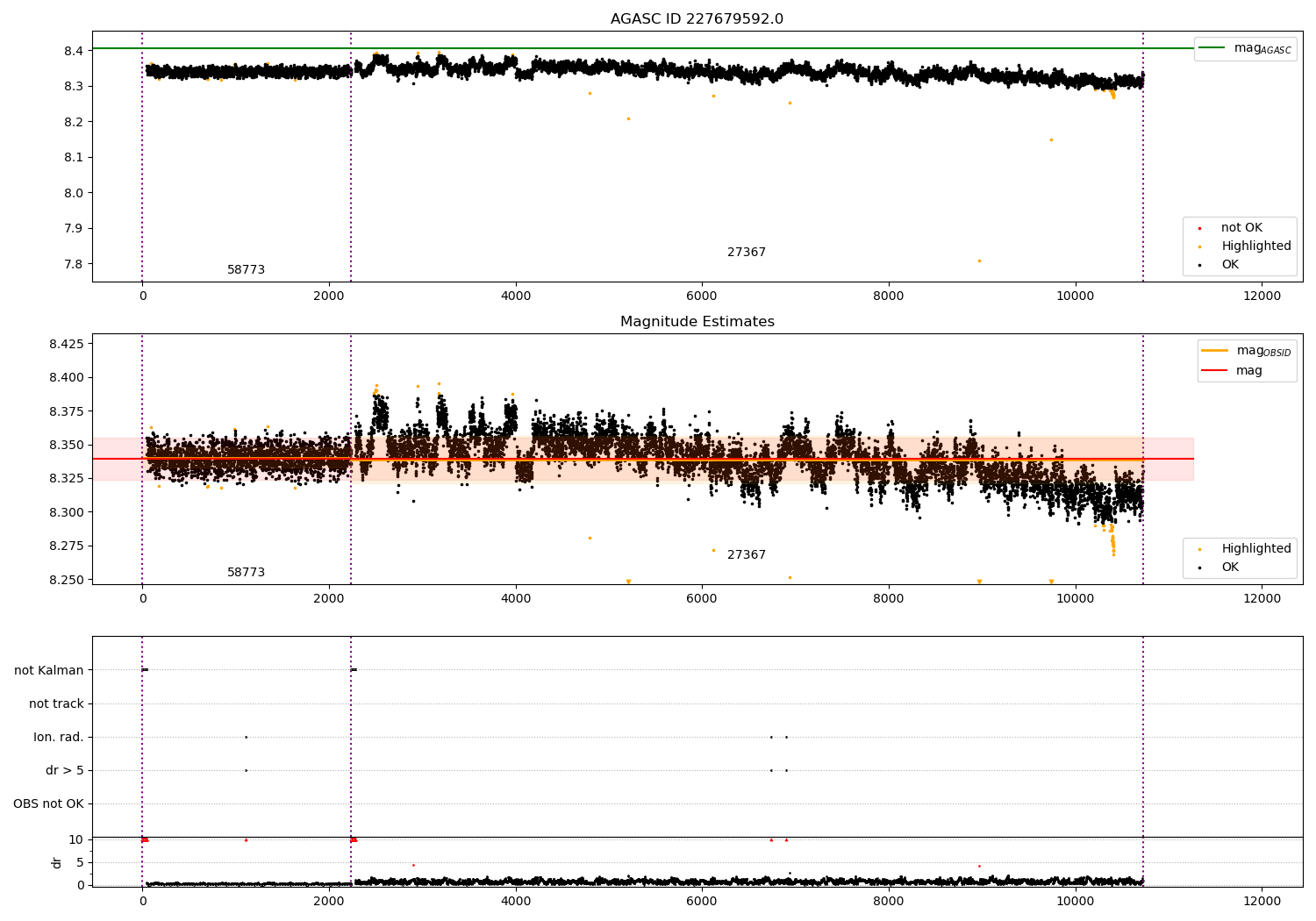Click the 27367 label in the top plot

coord(747,253)
